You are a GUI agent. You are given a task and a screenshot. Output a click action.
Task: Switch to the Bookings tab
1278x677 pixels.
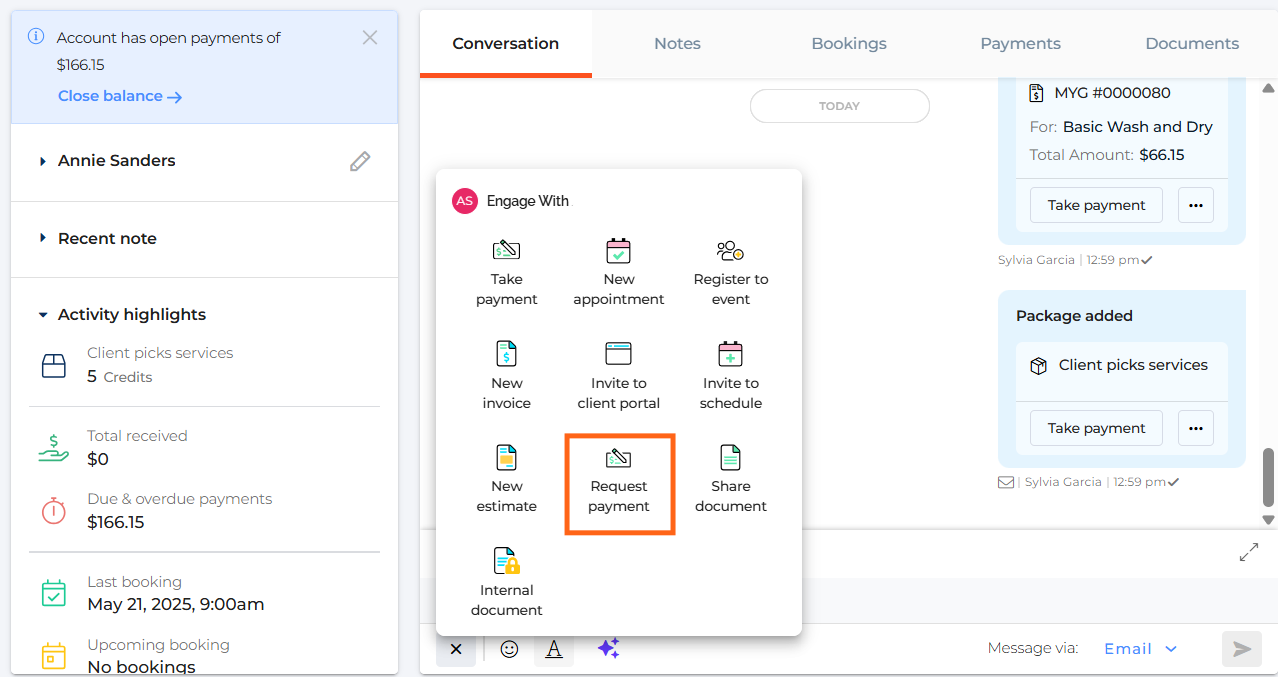[849, 44]
